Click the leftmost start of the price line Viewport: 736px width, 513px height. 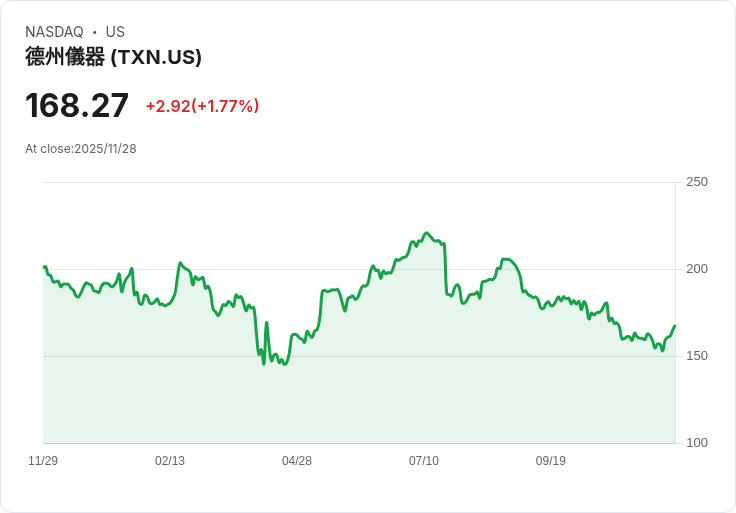click(x=44, y=267)
